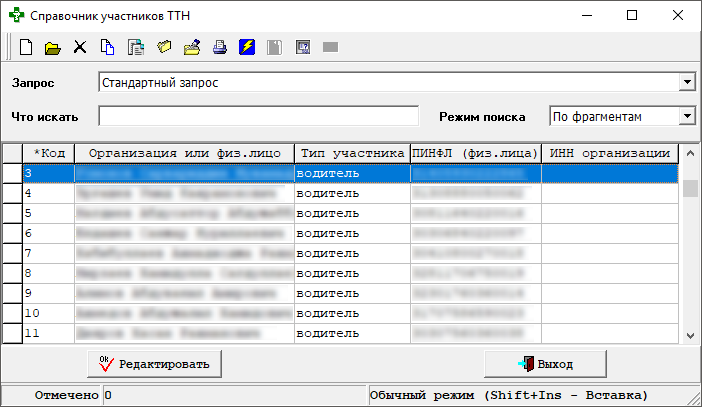The image size is (702, 407).
Task: Click the green cross application icon
Action: tap(17, 15)
